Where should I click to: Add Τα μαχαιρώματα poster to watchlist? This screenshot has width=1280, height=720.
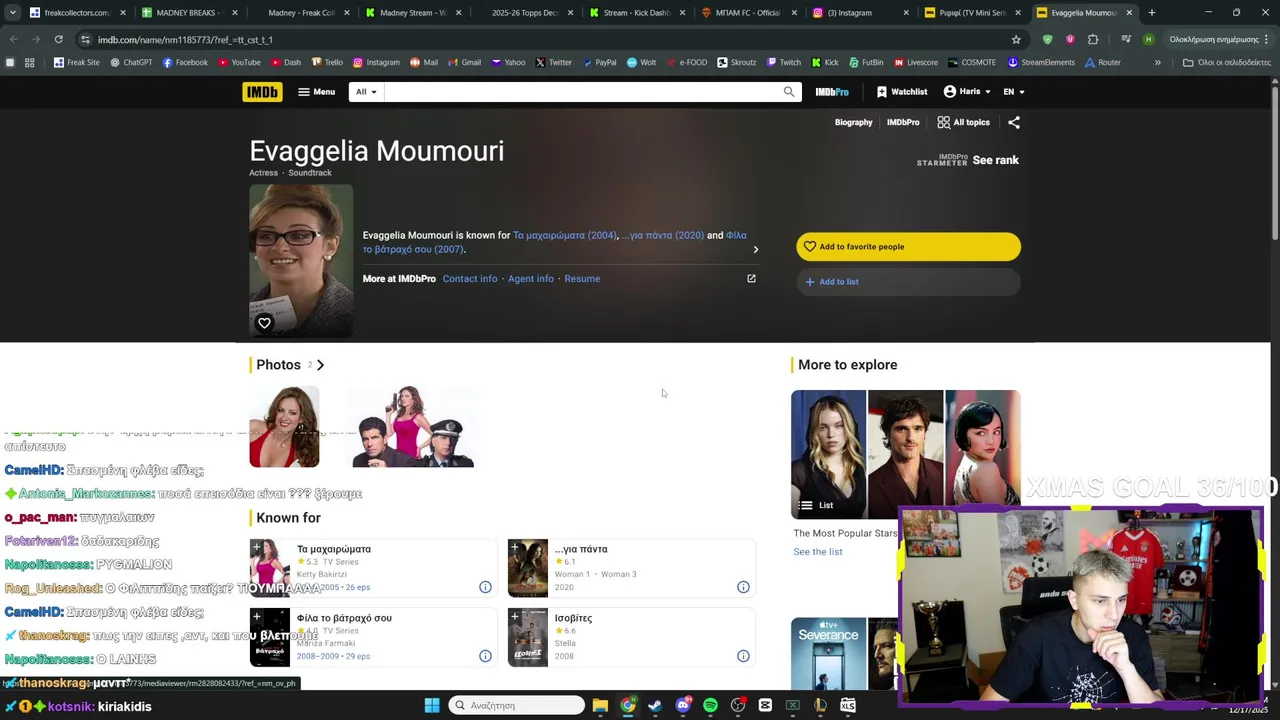click(257, 548)
